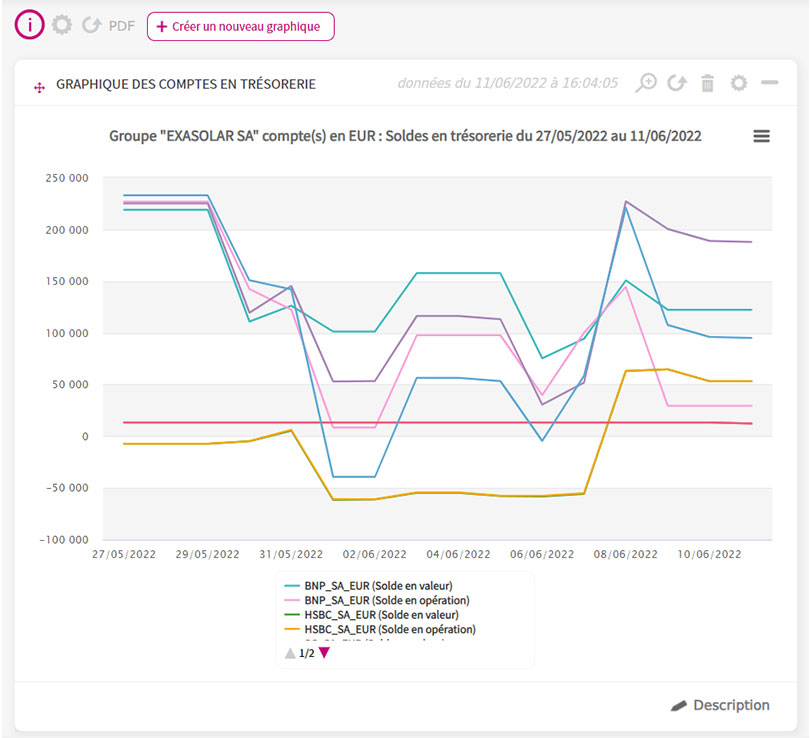Image resolution: width=811 pixels, height=738 pixels.
Task: Export dashboard via PDF arrow icon
Action: [x=92, y=25]
